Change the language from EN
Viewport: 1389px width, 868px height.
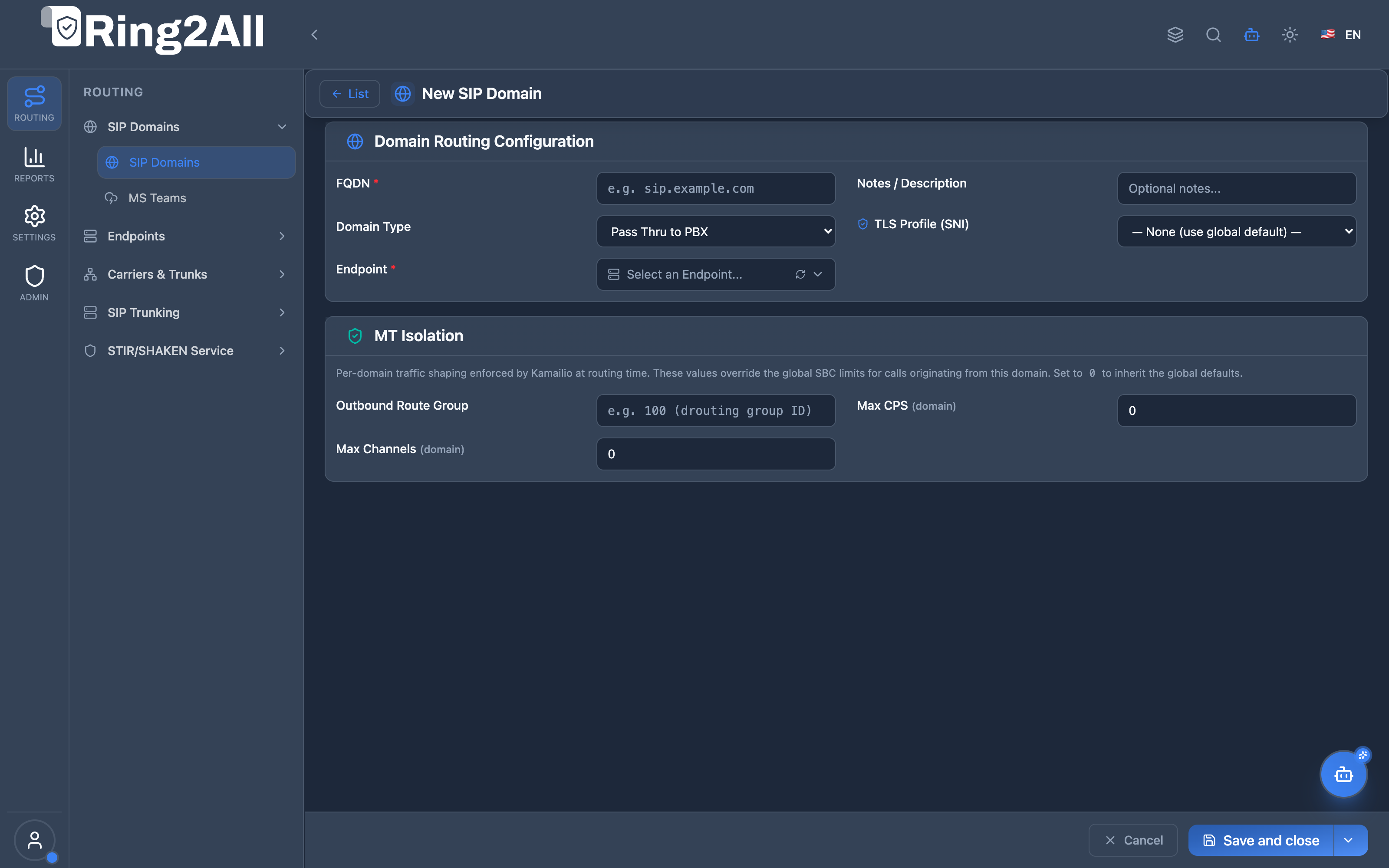click(1341, 35)
